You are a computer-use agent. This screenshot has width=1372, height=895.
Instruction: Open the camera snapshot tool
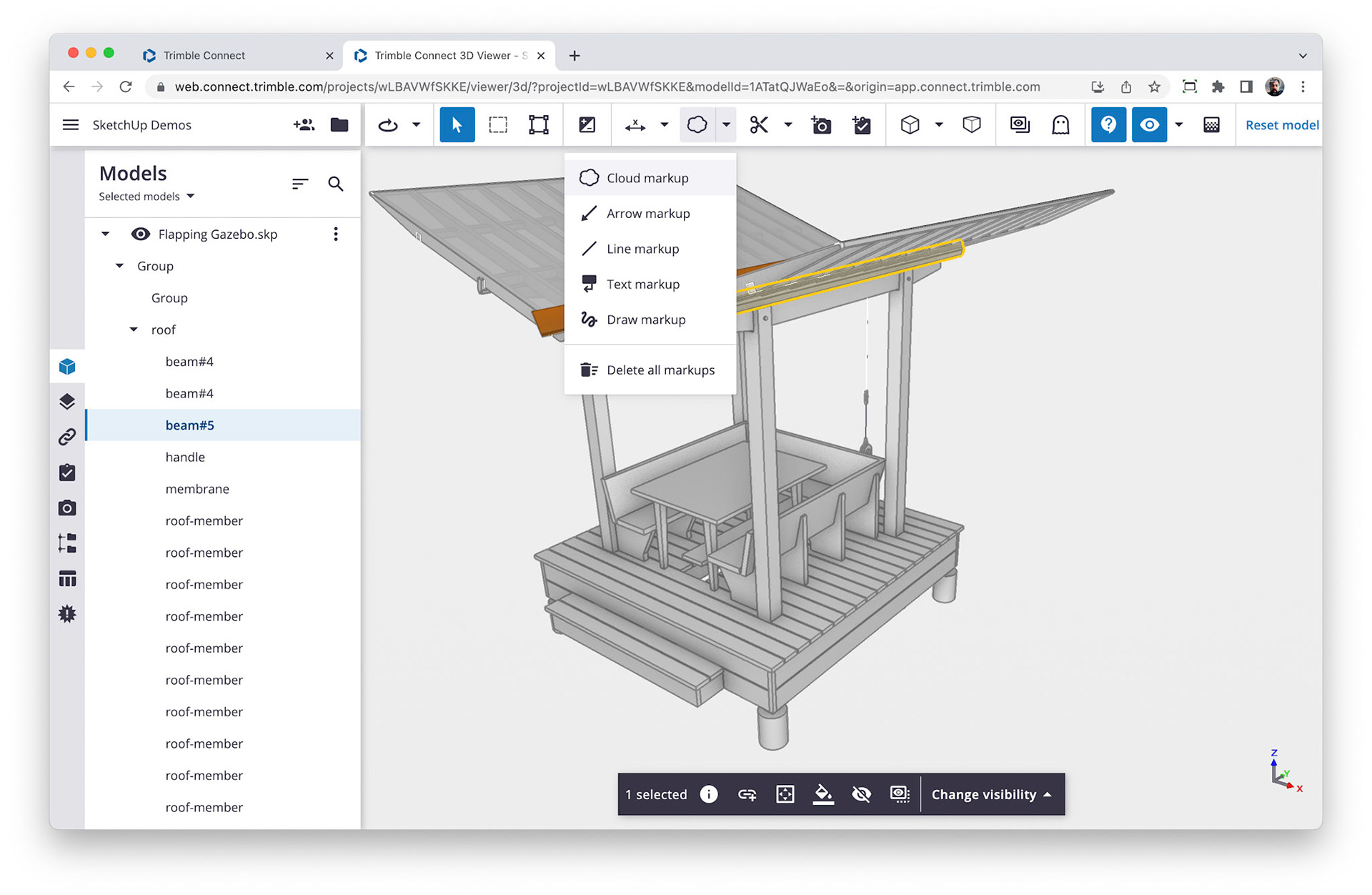[821, 124]
